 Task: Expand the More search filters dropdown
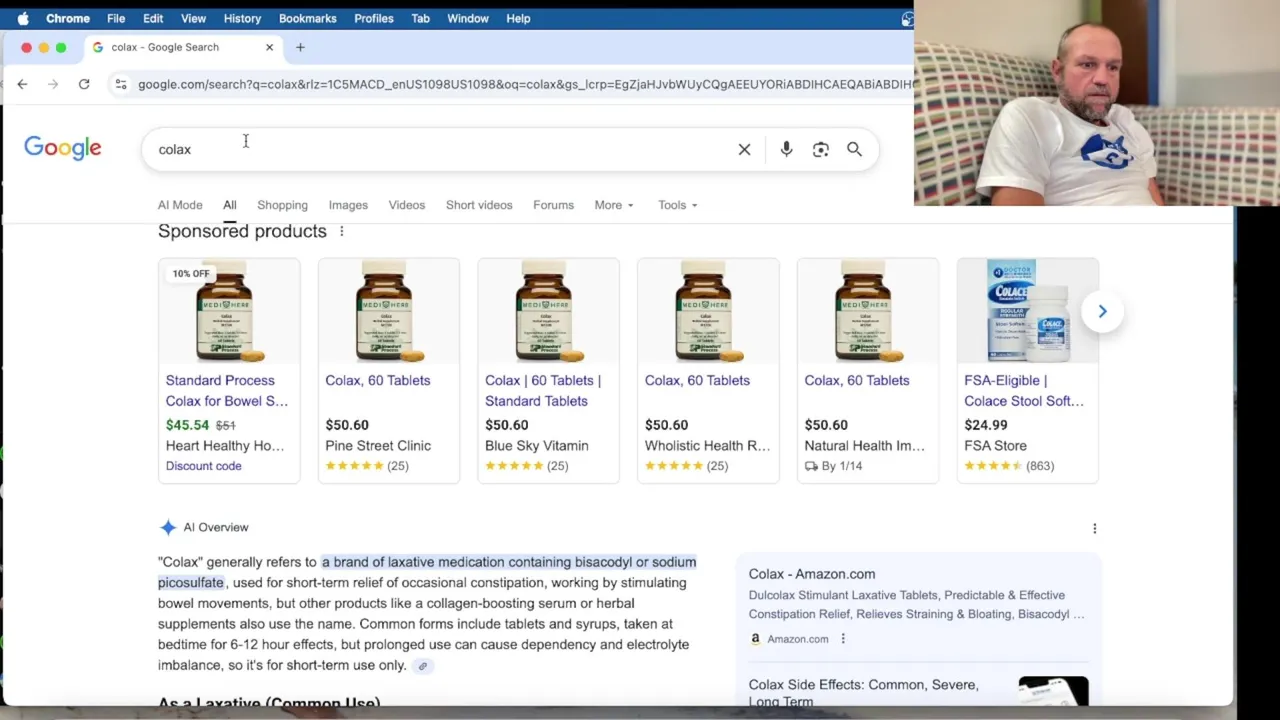click(x=614, y=205)
